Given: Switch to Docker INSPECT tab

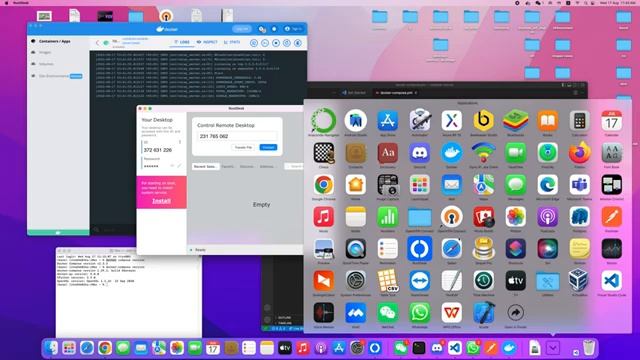Looking at the screenshot, I should point(207,42).
